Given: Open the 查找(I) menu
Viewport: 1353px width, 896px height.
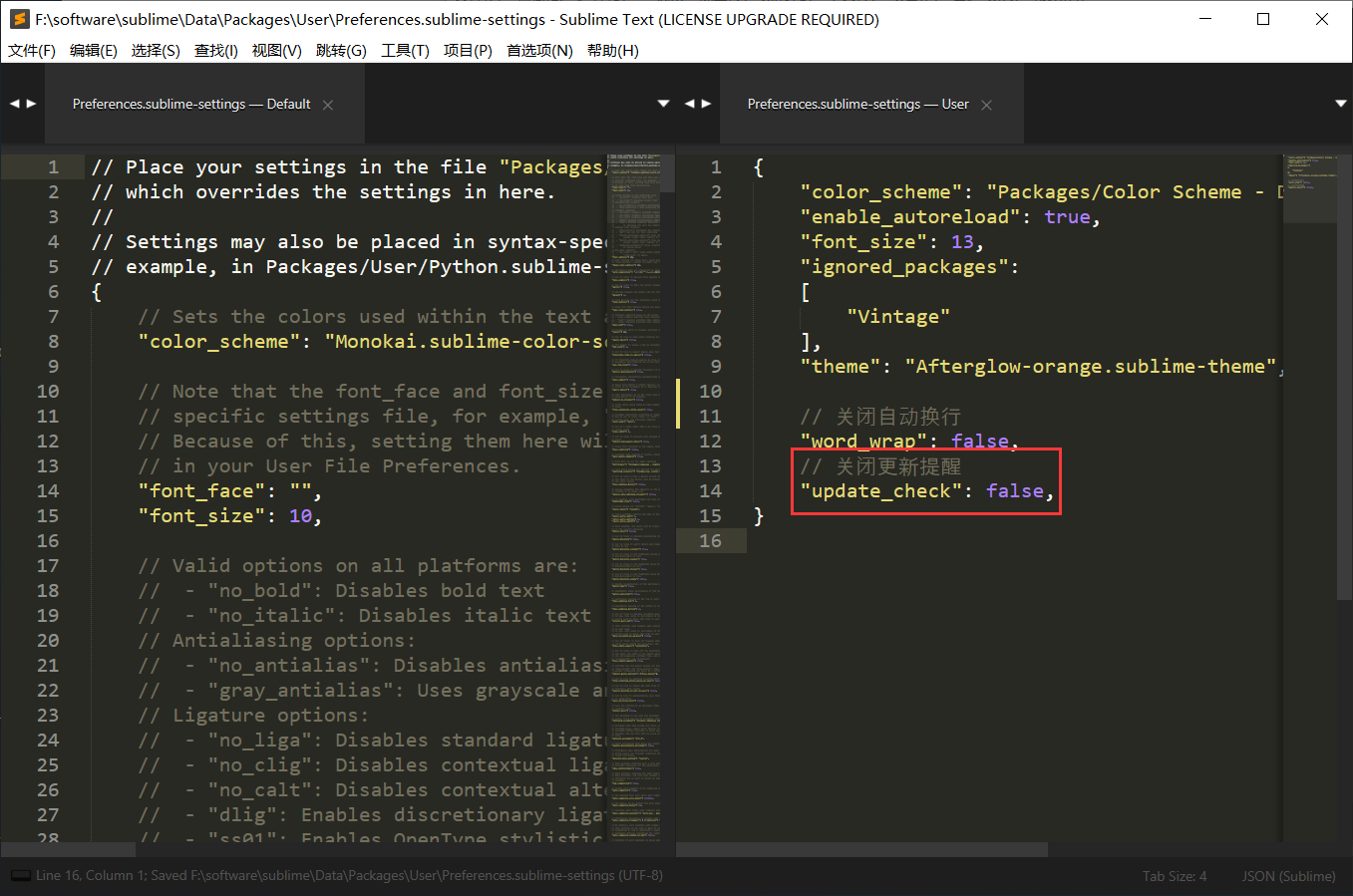Looking at the screenshot, I should 216,51.
